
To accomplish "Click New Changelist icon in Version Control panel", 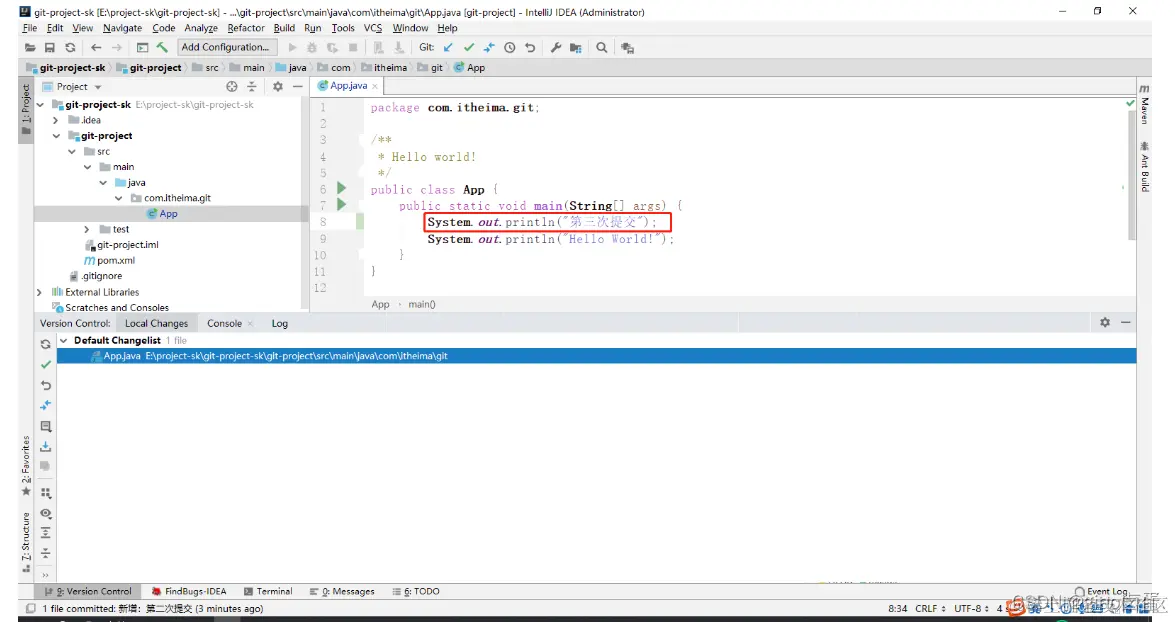I will click(x=46, y=426).
